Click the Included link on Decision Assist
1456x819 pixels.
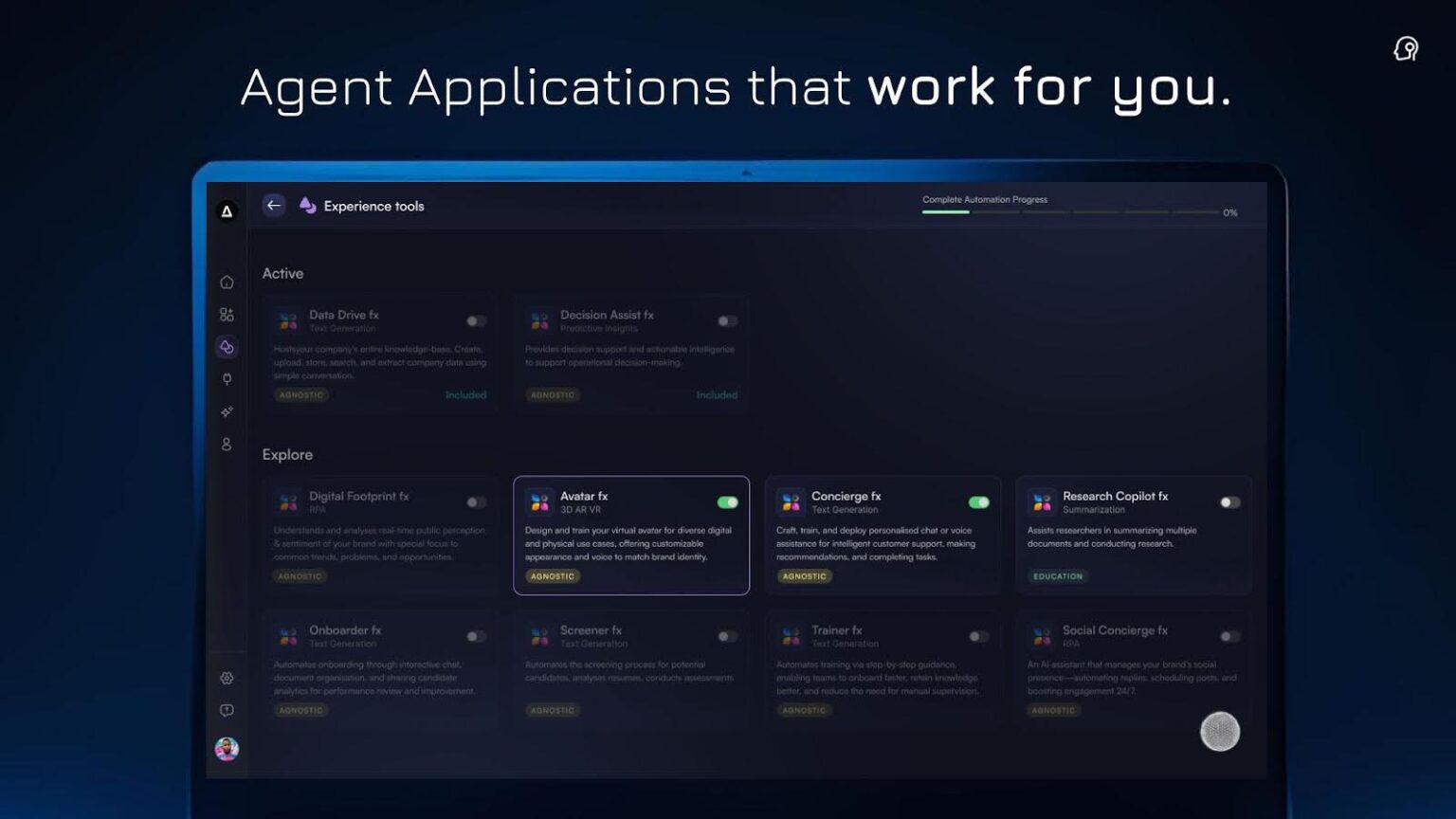(717, 395)
